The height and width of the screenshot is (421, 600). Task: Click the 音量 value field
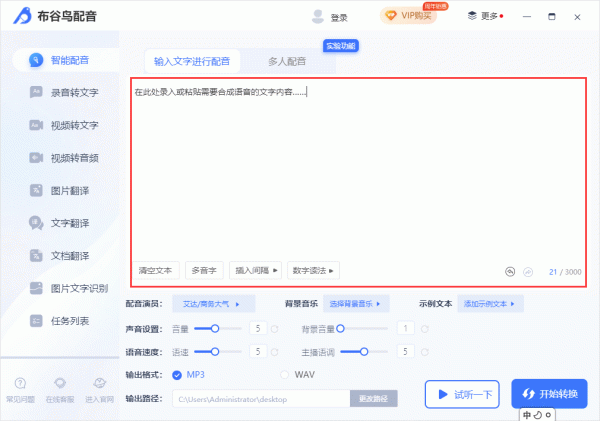[x=258, y=328]
